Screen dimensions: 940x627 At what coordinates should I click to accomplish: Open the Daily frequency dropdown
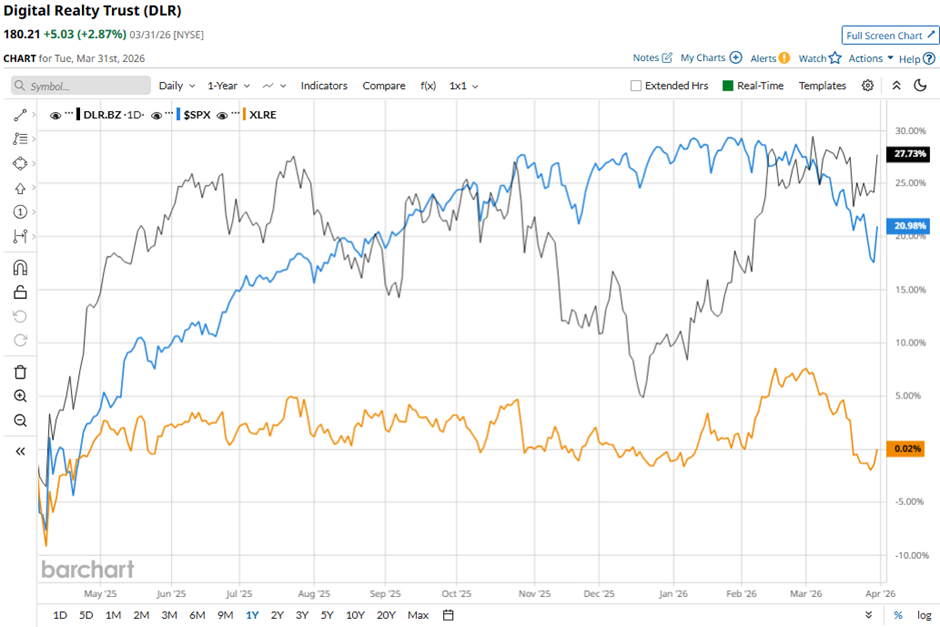point(176,86)
